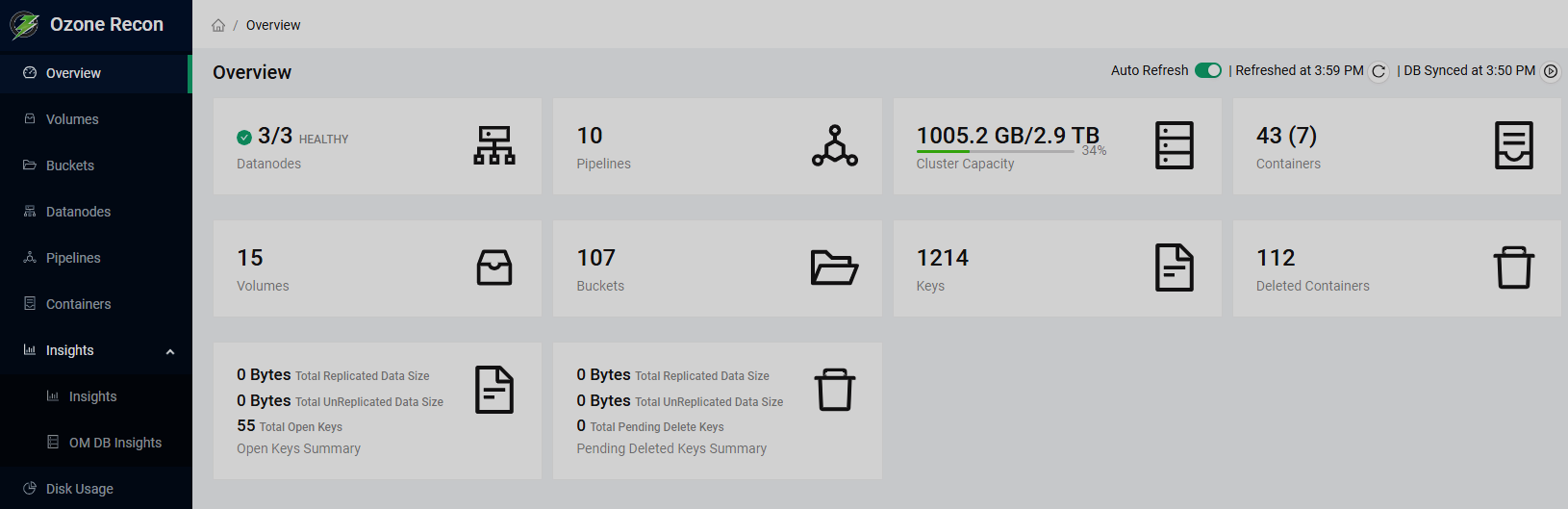Click the Buckets card open folder icon

(x=835, y=267)
